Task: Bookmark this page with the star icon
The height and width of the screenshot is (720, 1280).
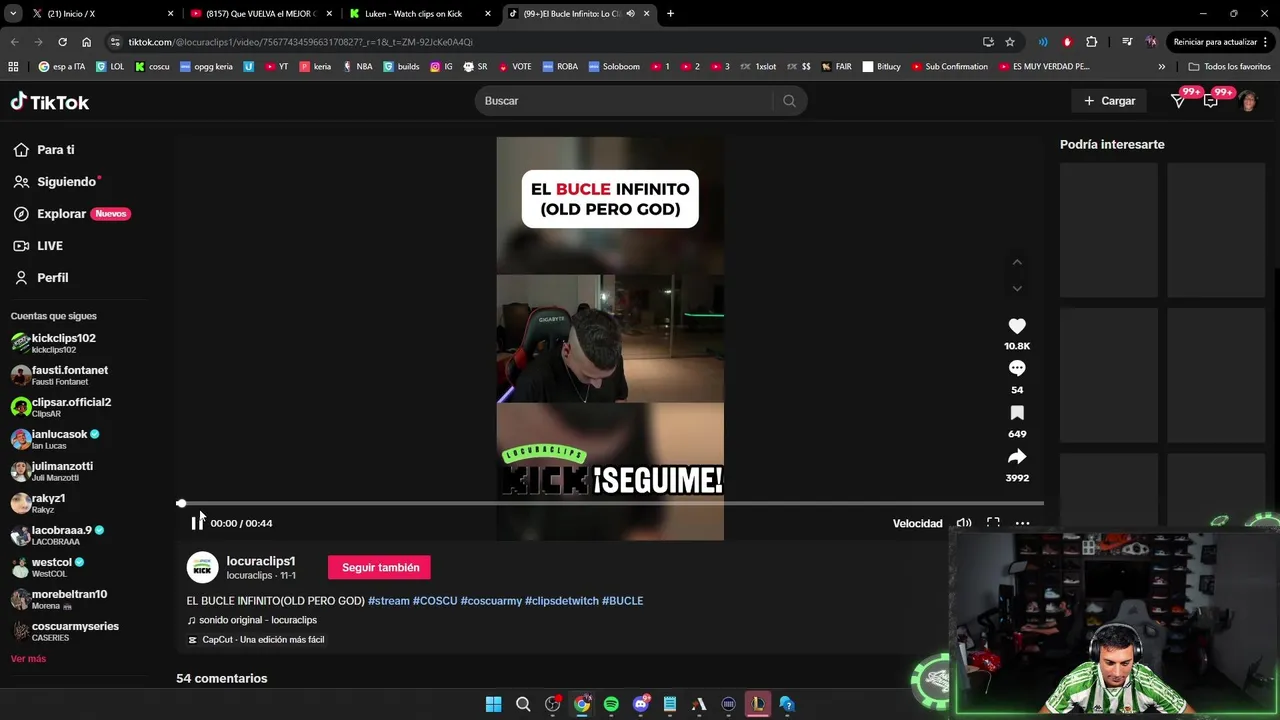Action: point(1010,42)
